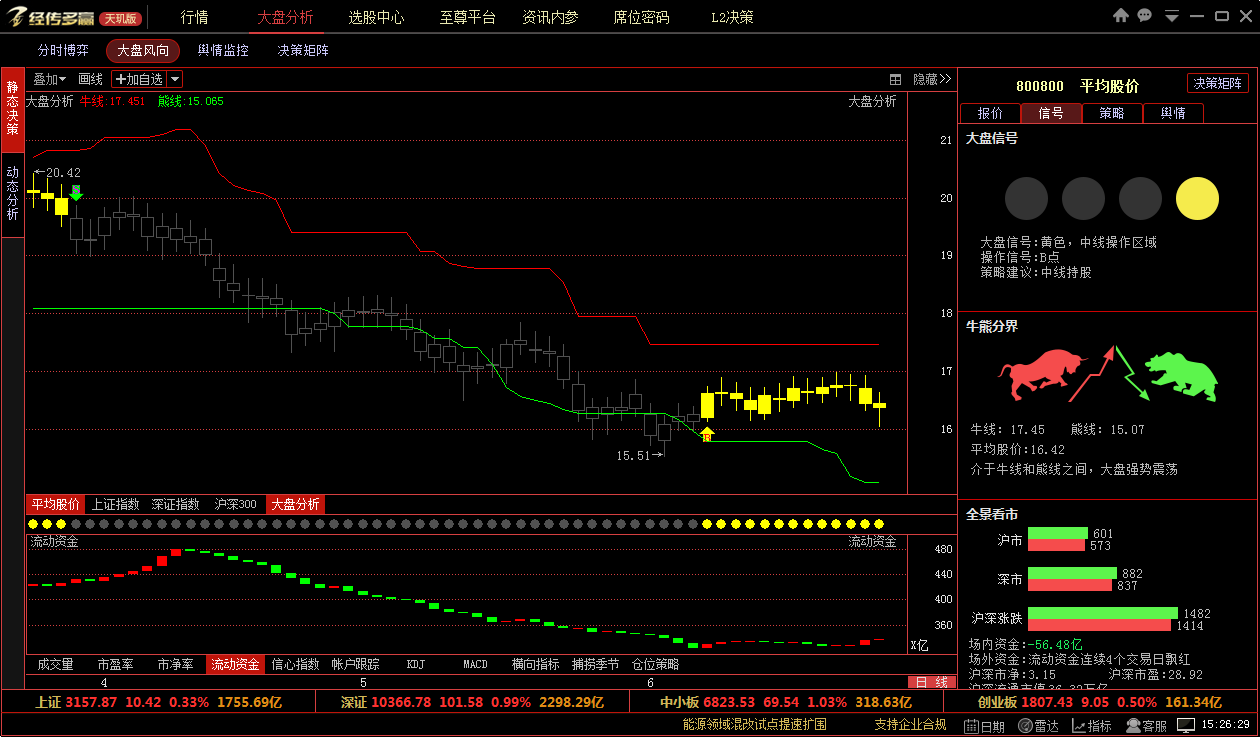Click the monitor icon beside the clock
Image resolution: width=1260 pixels, height=737 pixels.
pyautogui.click(x=1185, y=725)
